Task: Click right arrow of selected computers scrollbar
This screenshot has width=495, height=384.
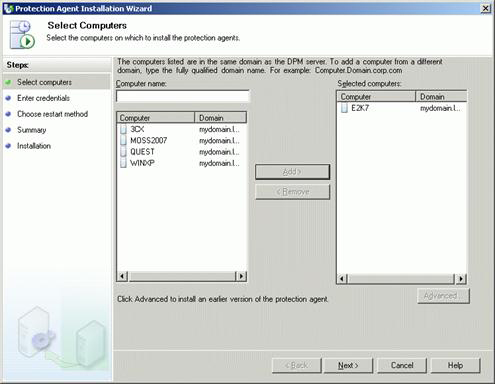Action: pos(461,278)
